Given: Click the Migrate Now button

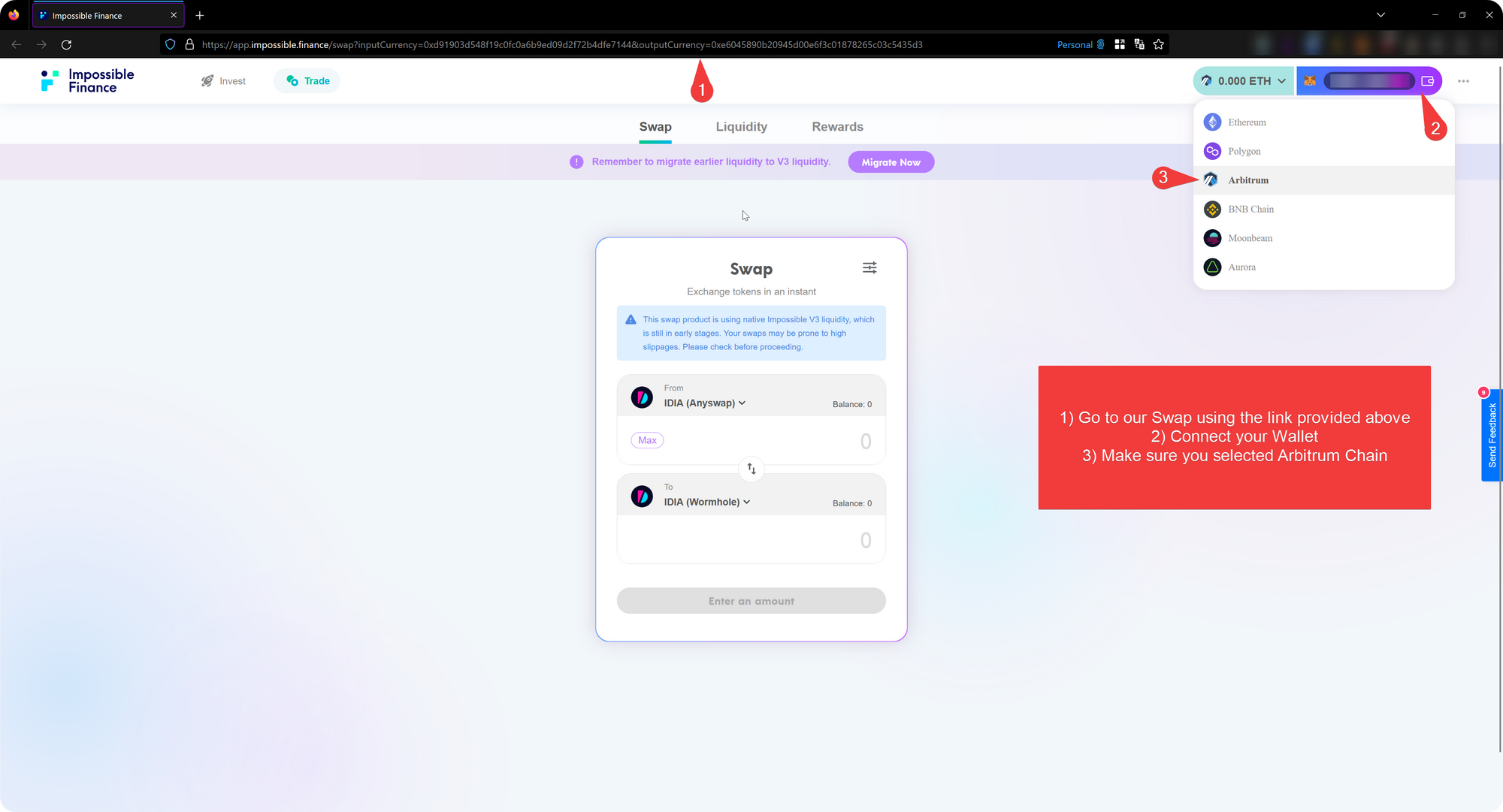Looking at the screenshot, I should point(891,162).
